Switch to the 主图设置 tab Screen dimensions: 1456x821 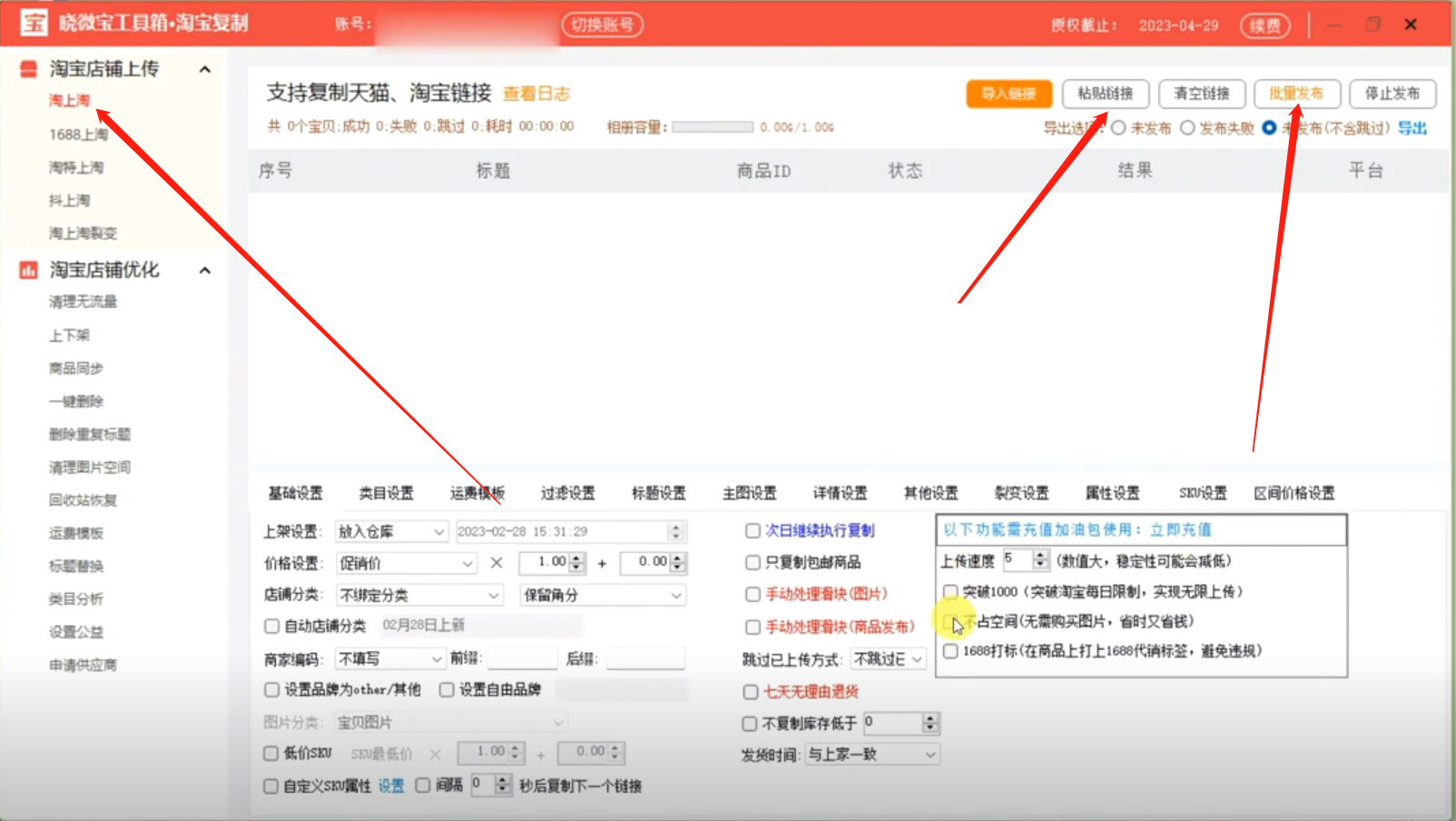click(749, 493)
